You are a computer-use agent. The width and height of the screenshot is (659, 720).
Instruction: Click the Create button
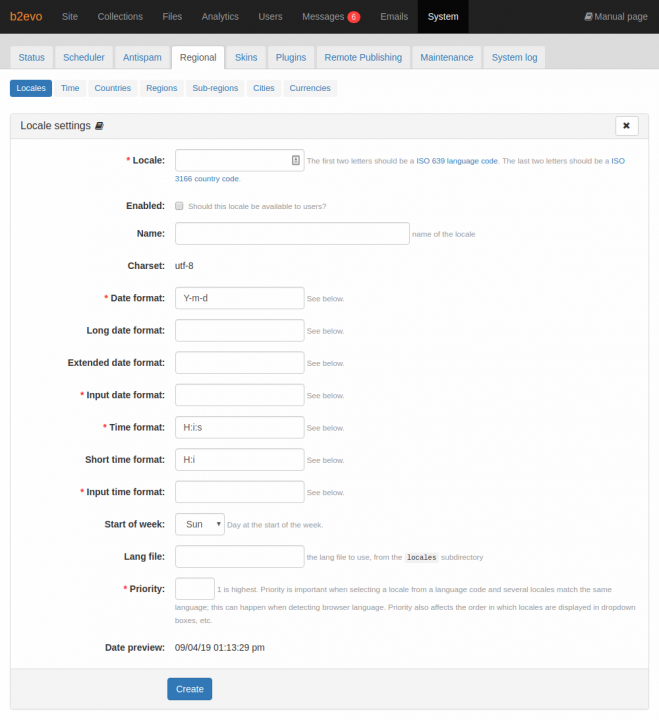[190, 689]
